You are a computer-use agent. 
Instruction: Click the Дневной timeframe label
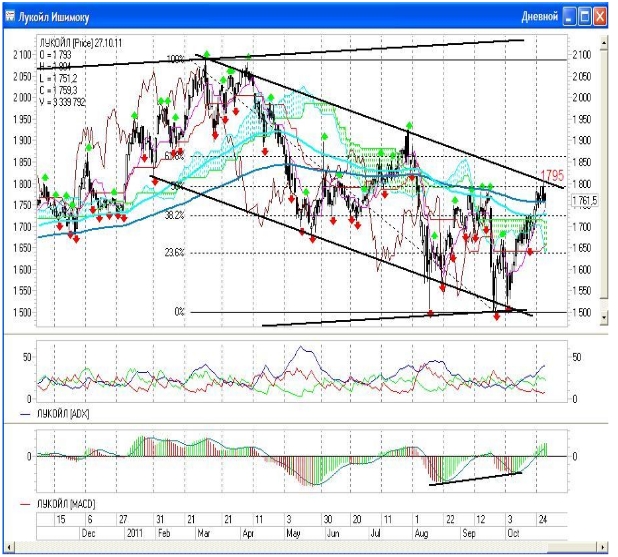(539, 17)
